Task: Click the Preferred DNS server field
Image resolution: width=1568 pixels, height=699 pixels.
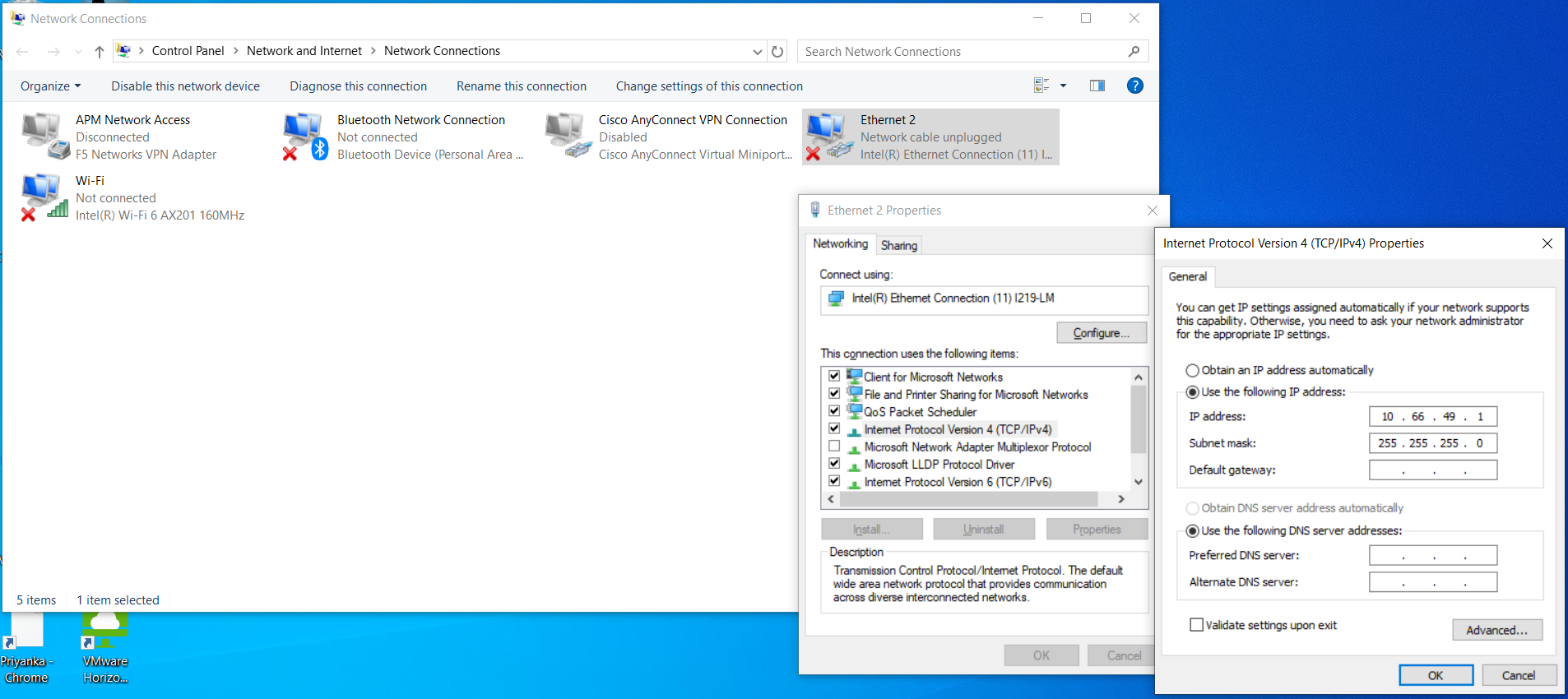Action: coord(1433,556)
